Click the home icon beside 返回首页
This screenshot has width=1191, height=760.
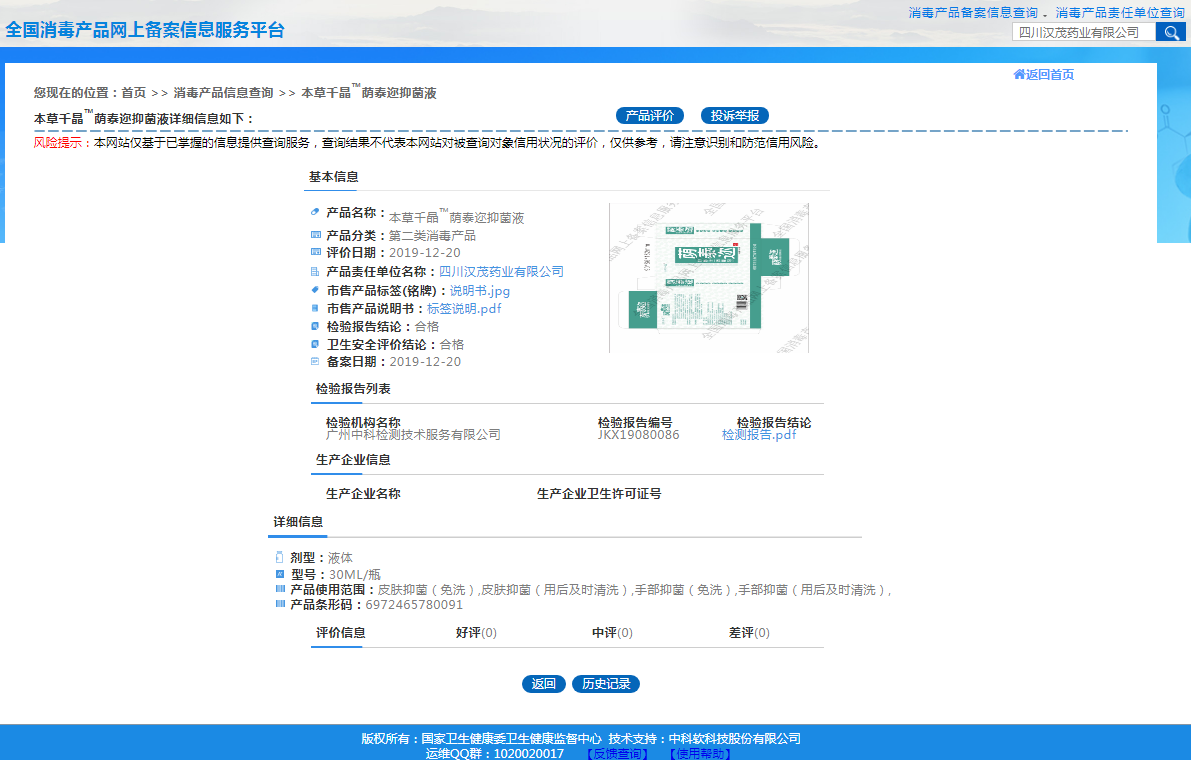pyautogui.click(x=1019, y=74)
